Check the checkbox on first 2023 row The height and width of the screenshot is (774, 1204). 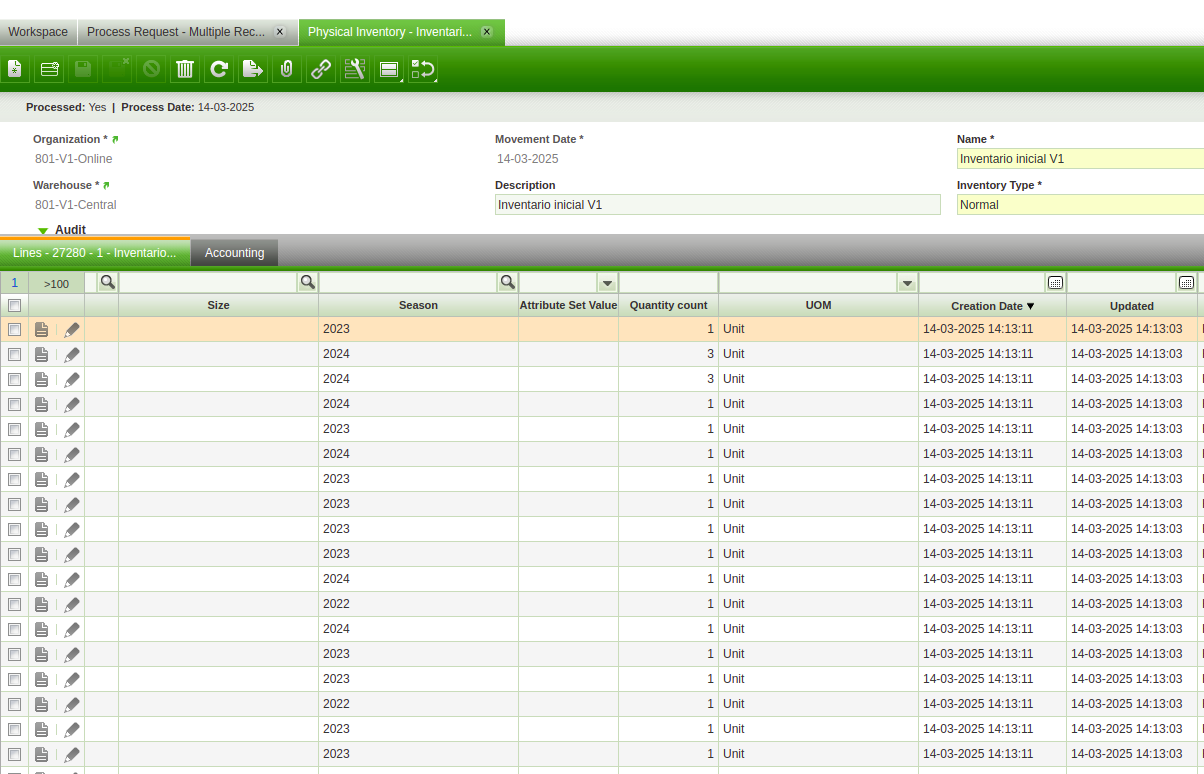point(14,329)
